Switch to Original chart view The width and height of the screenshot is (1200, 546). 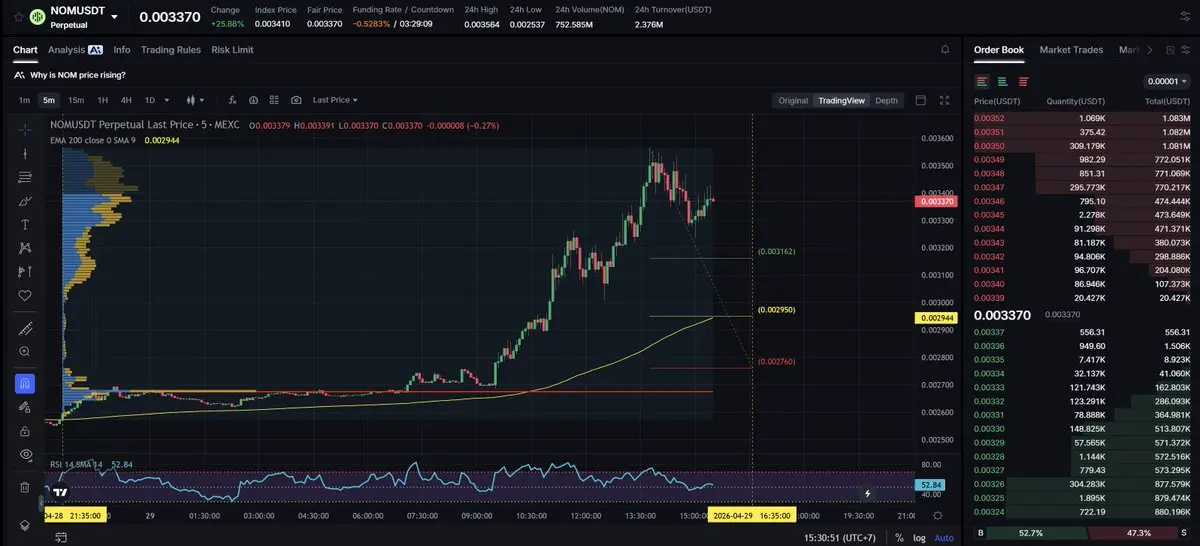793,100
